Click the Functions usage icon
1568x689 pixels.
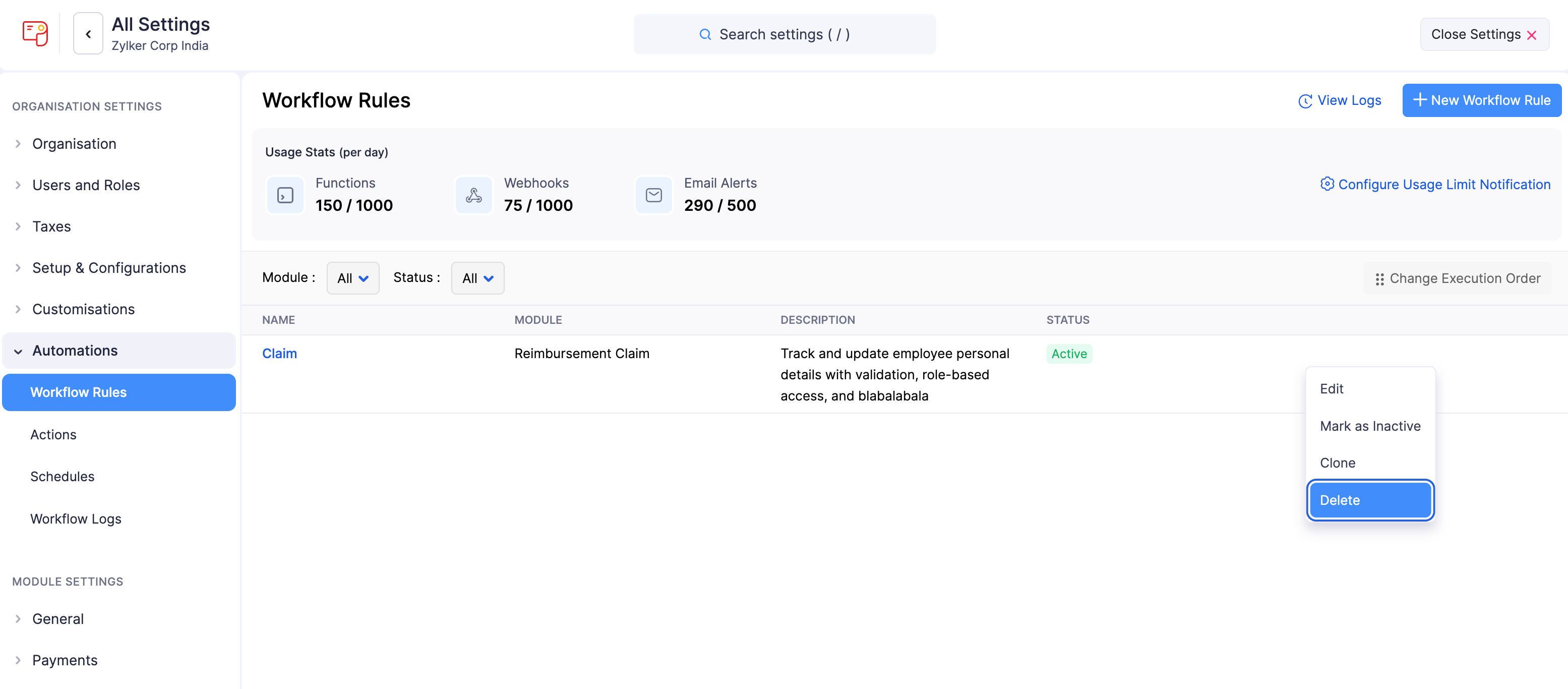[285, 195]
